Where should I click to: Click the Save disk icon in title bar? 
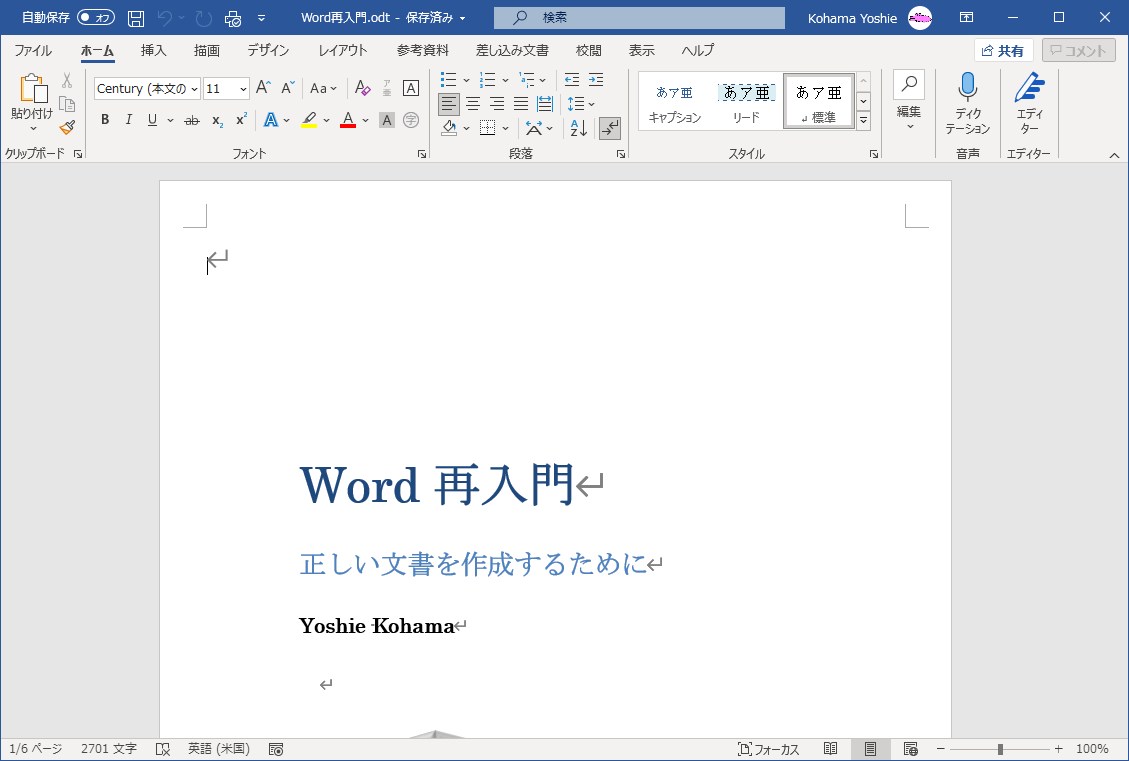pos(136,18)
